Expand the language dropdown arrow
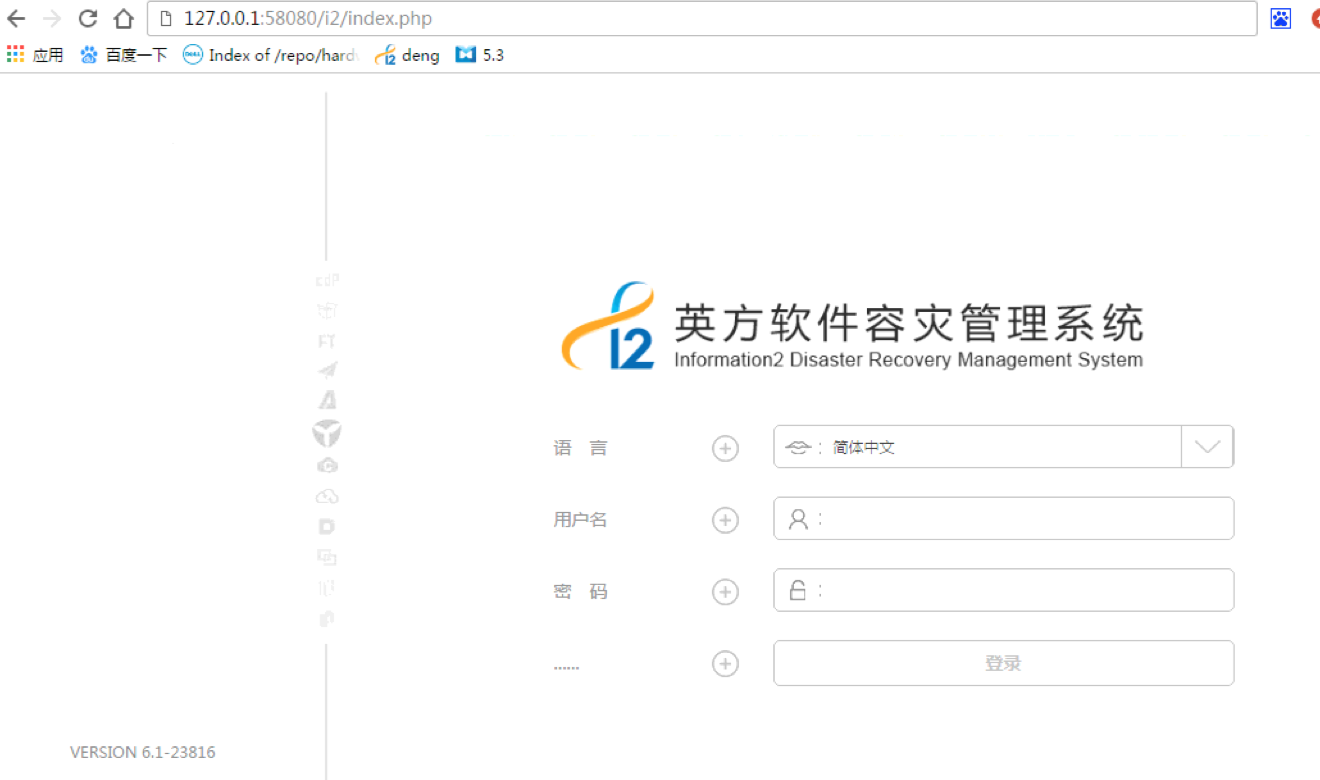The image size is (1320, 780). [1207, 447]
